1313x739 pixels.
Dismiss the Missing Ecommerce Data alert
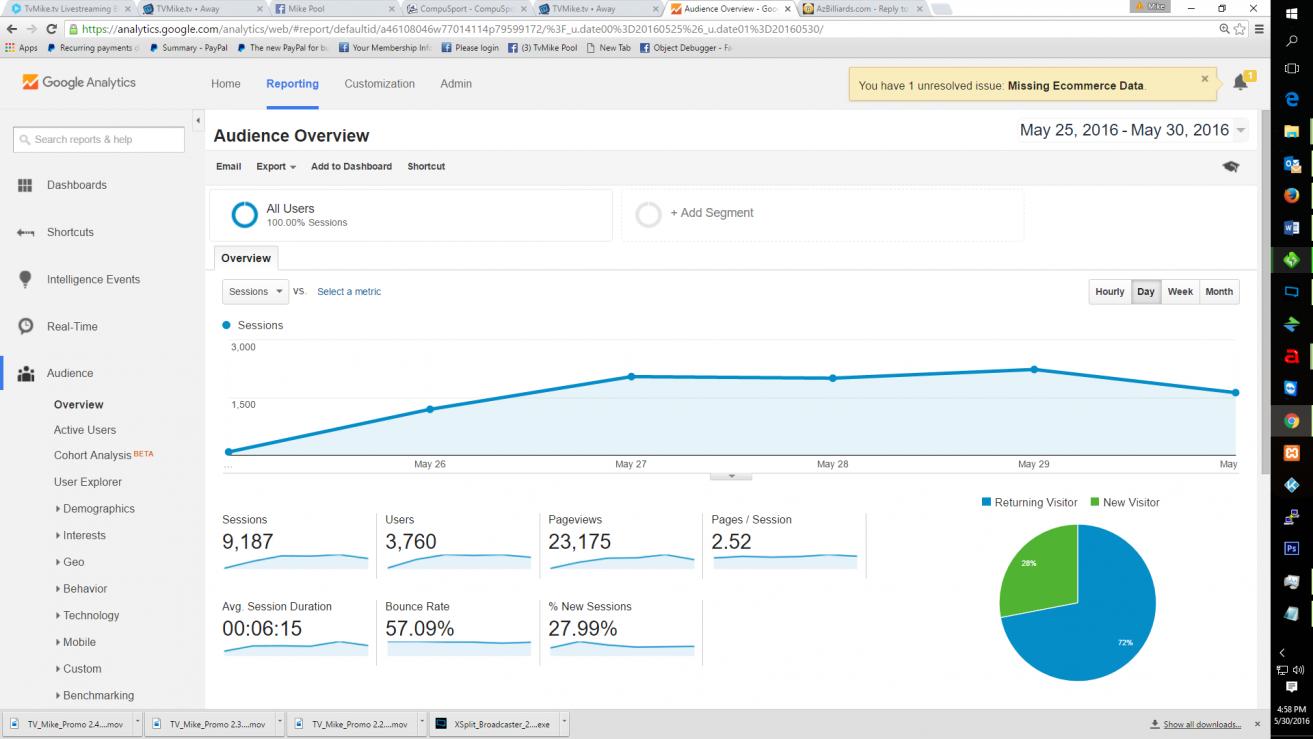tap(1204, 79)
